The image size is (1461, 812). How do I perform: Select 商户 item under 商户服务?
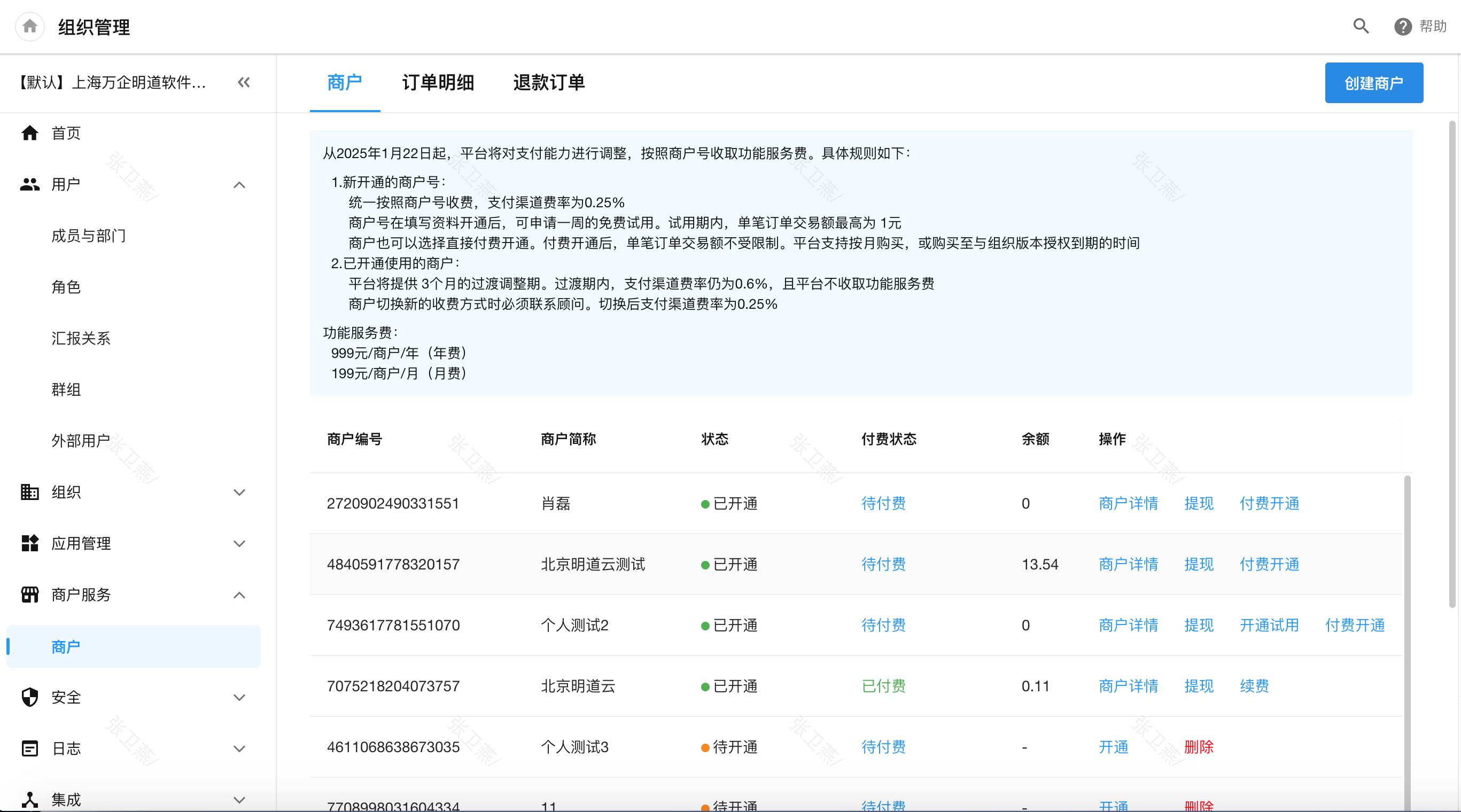pos(133,646)
